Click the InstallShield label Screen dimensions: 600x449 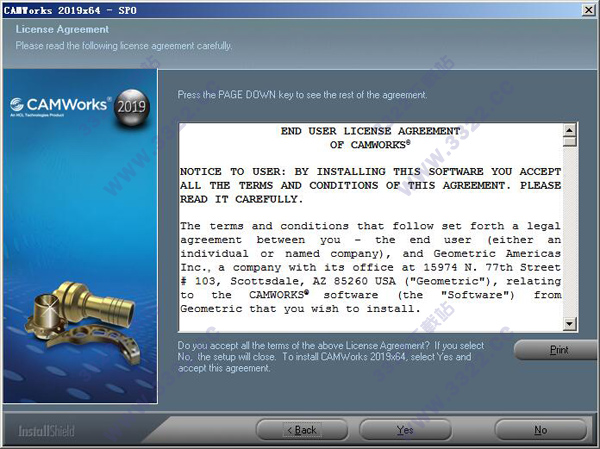(x=46, y=431)
